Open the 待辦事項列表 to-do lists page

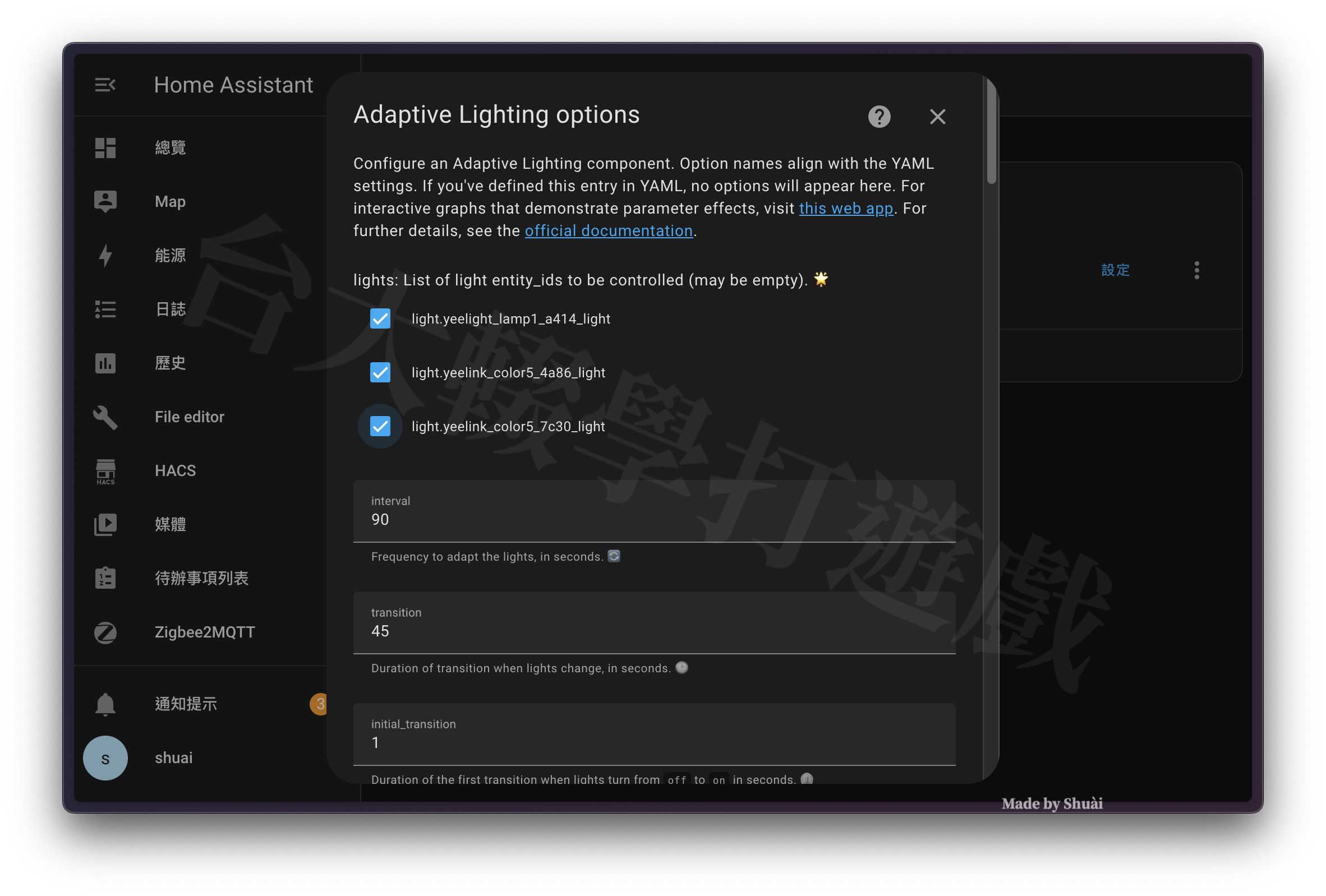[200, 578]
